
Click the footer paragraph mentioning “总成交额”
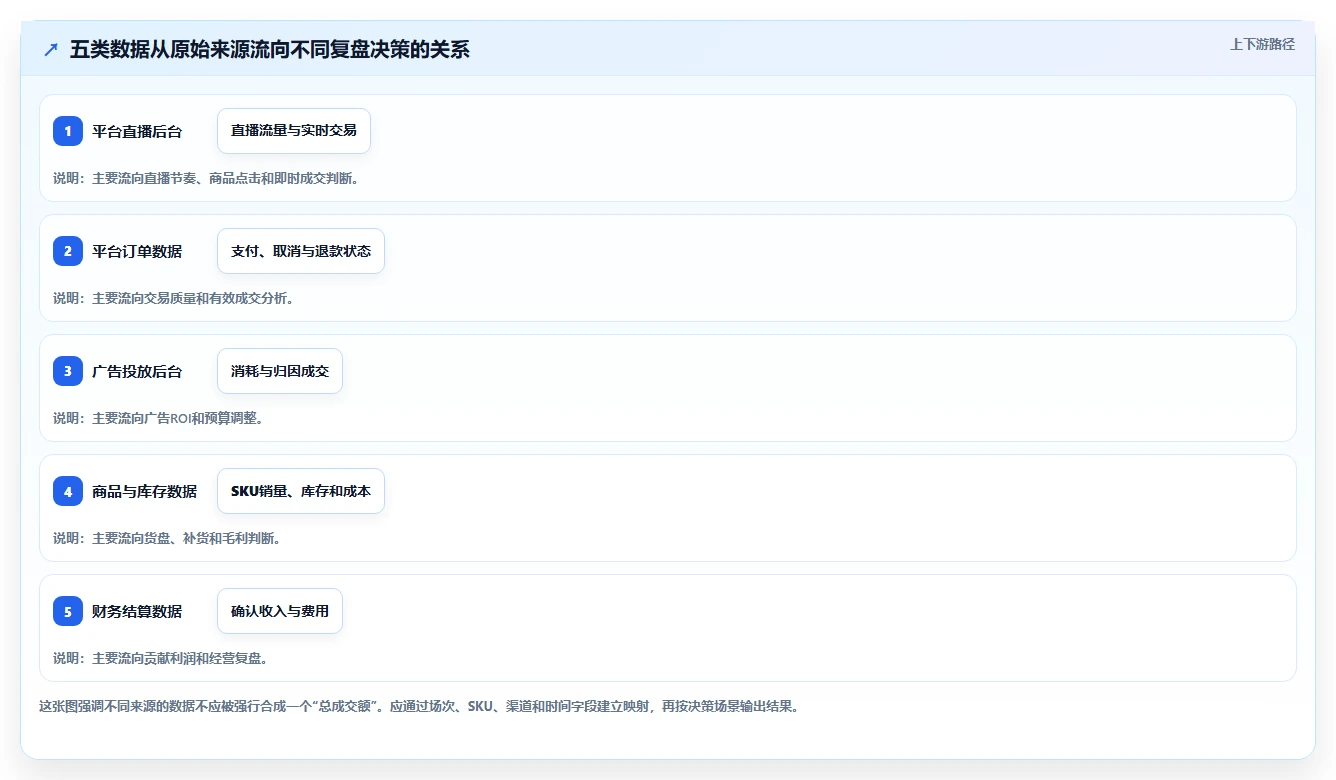[x=419, y=706]
